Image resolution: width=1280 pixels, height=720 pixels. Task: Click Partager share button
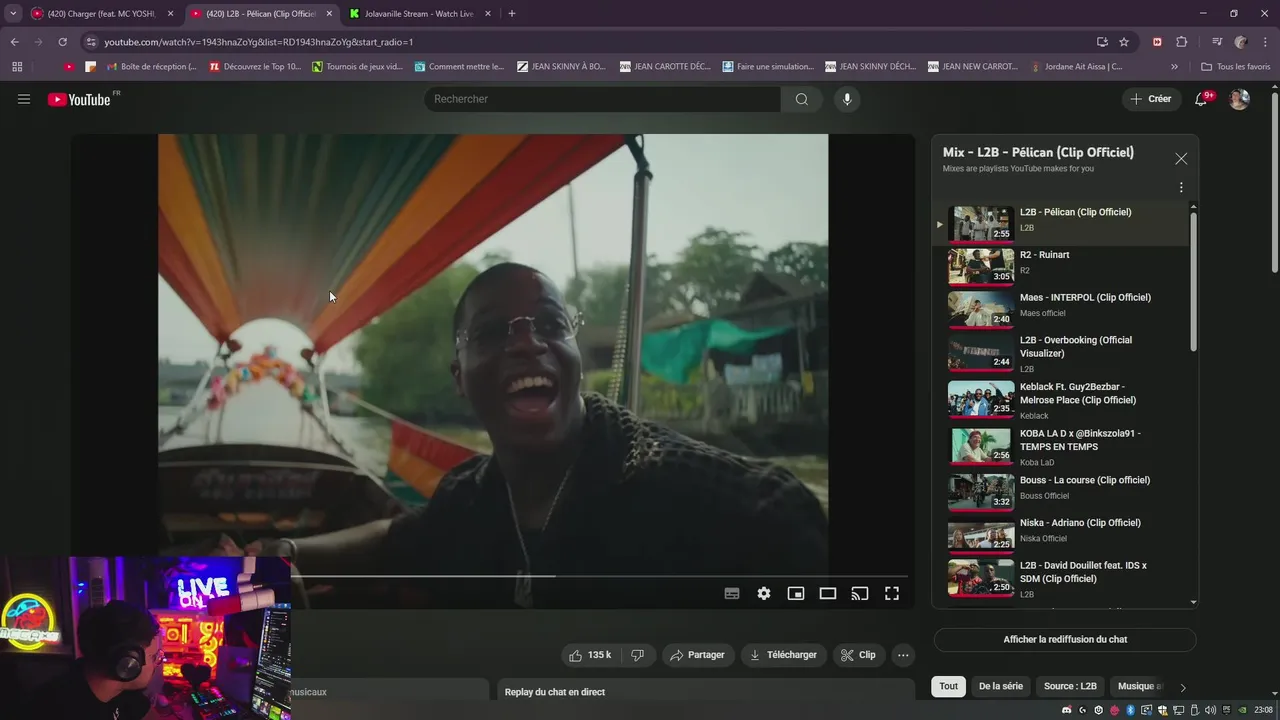pyautogui.click(x=697, y=655)
